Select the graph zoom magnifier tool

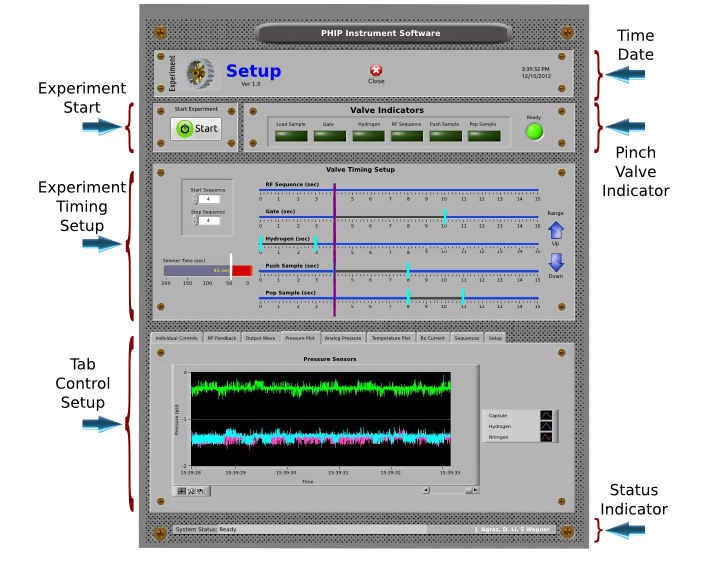pos(191,491)
